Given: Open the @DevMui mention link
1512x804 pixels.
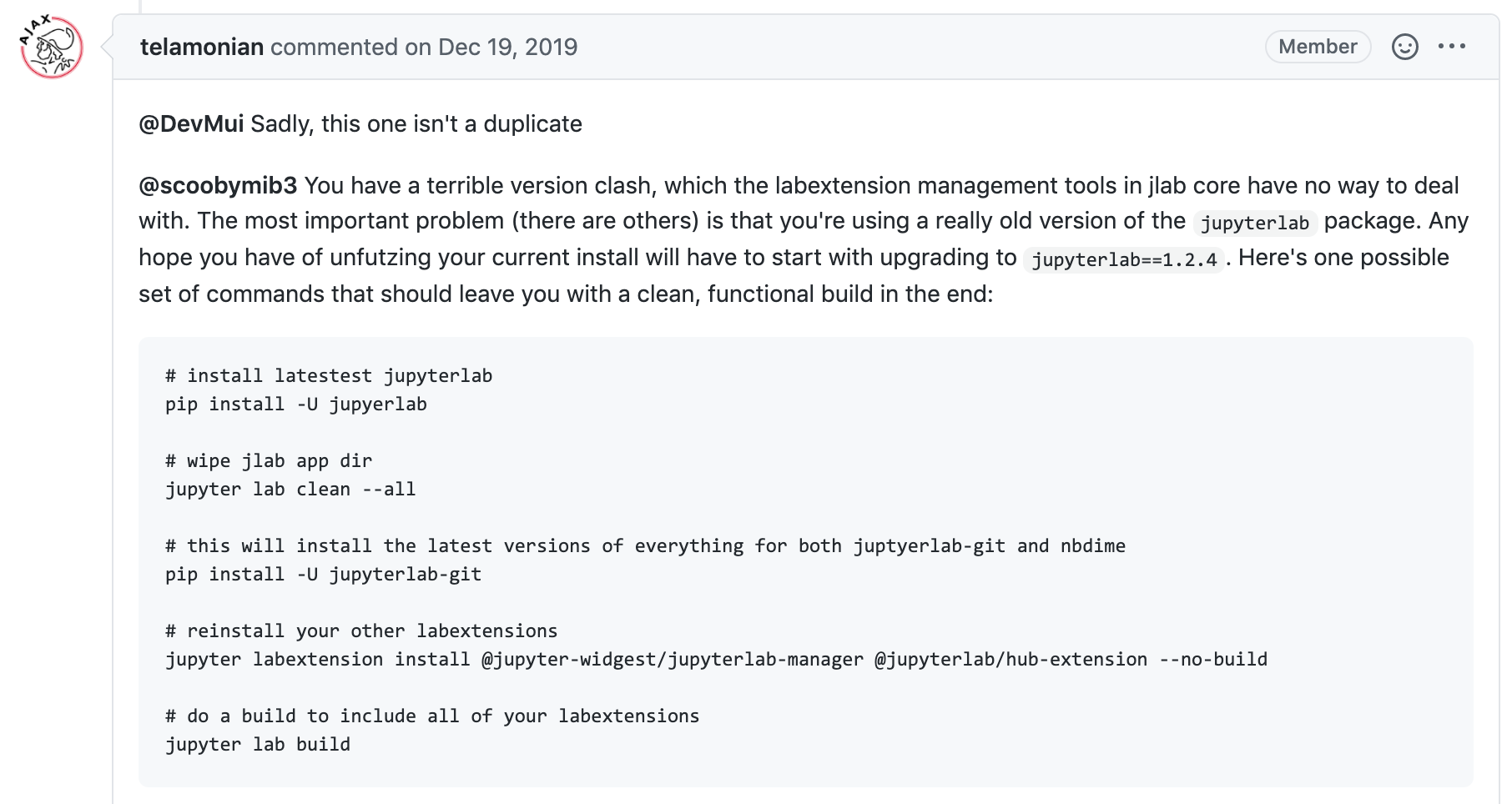Looking at the screenshot, I should pos(191,123).
